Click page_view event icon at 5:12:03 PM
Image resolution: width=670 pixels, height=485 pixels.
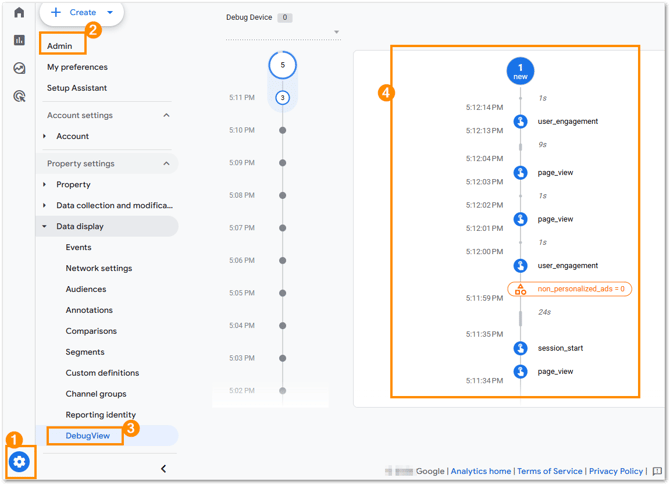[520, 173]
